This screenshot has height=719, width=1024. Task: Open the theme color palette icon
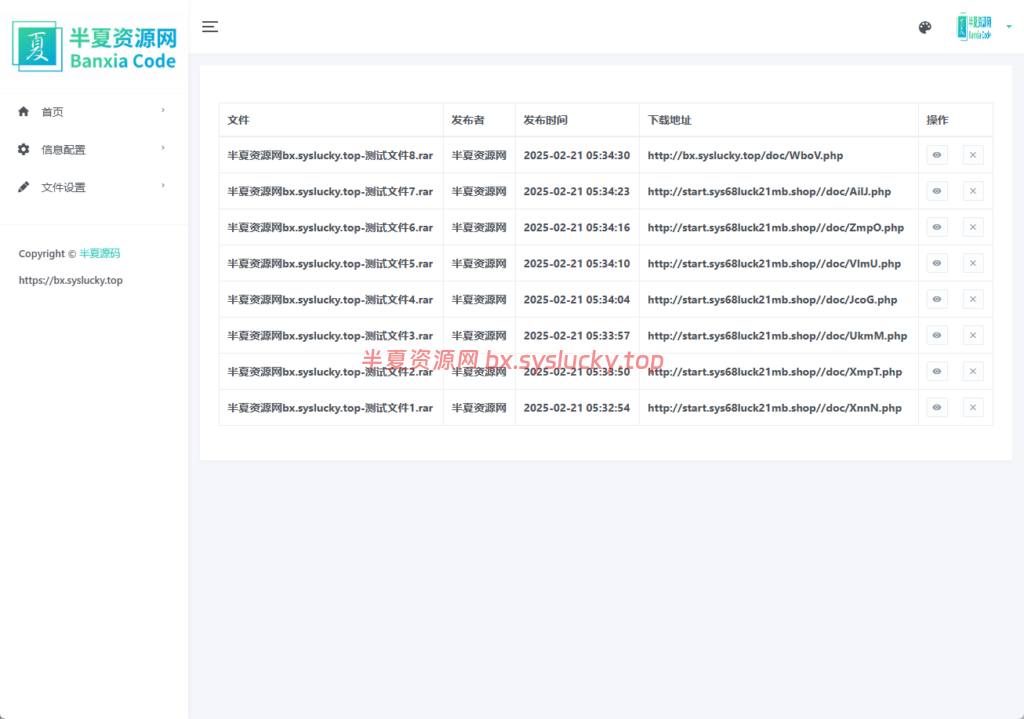coord(925,27)
